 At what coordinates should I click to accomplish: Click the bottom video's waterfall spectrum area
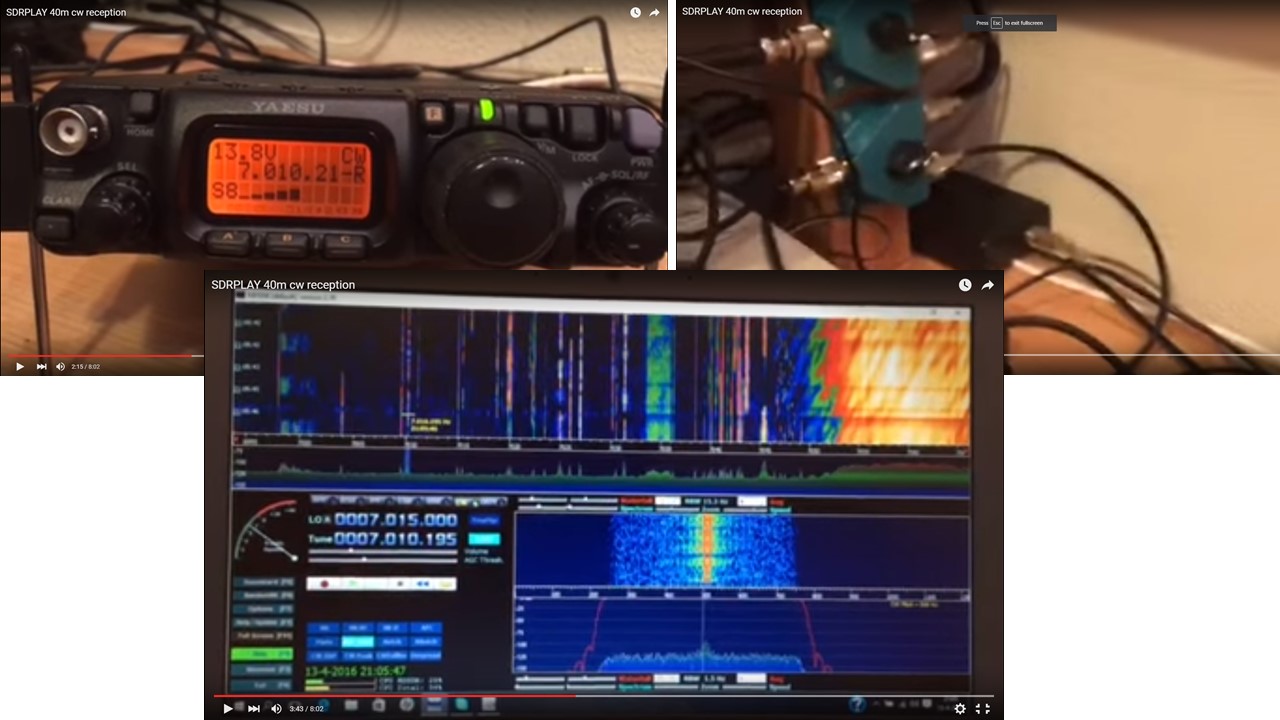tap(602, 375)
